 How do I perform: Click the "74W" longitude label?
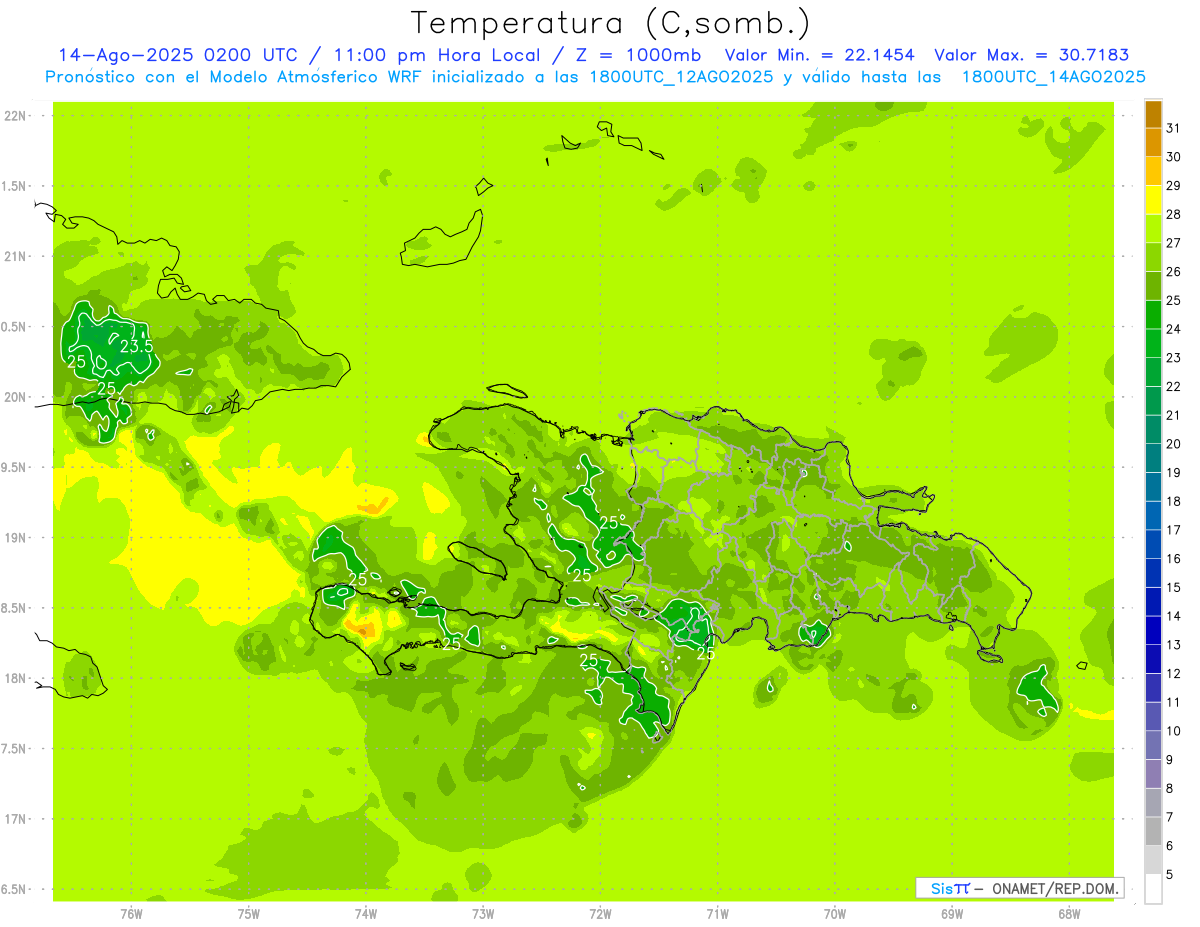(366, 913)
